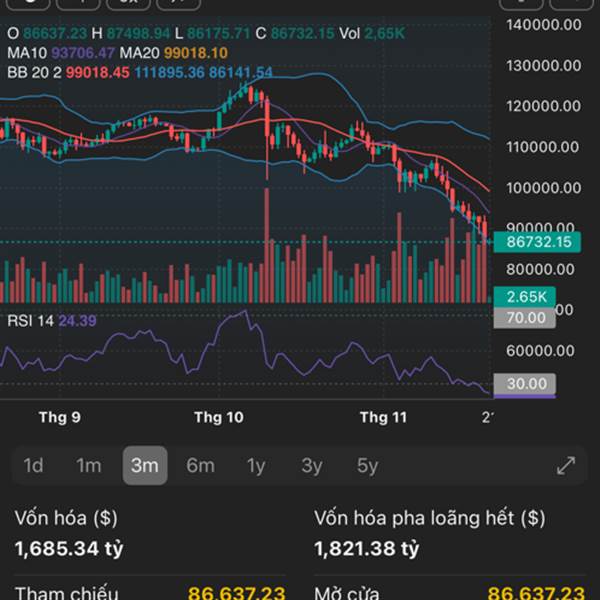The height and width of the screenshot is (600, 600).
Task: Tap the Vốn hóa ($) label
Action: 66,518
